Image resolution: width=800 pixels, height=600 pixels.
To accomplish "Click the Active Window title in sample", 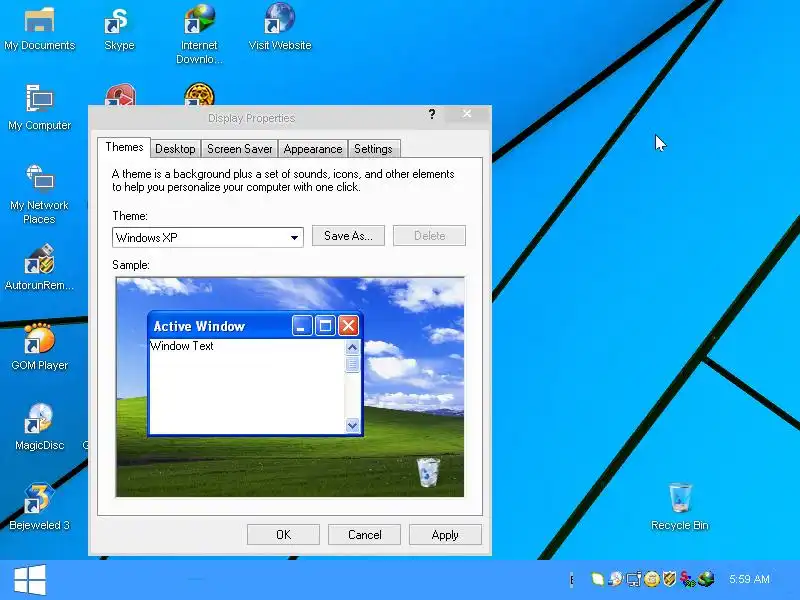I will pos(199,327).
